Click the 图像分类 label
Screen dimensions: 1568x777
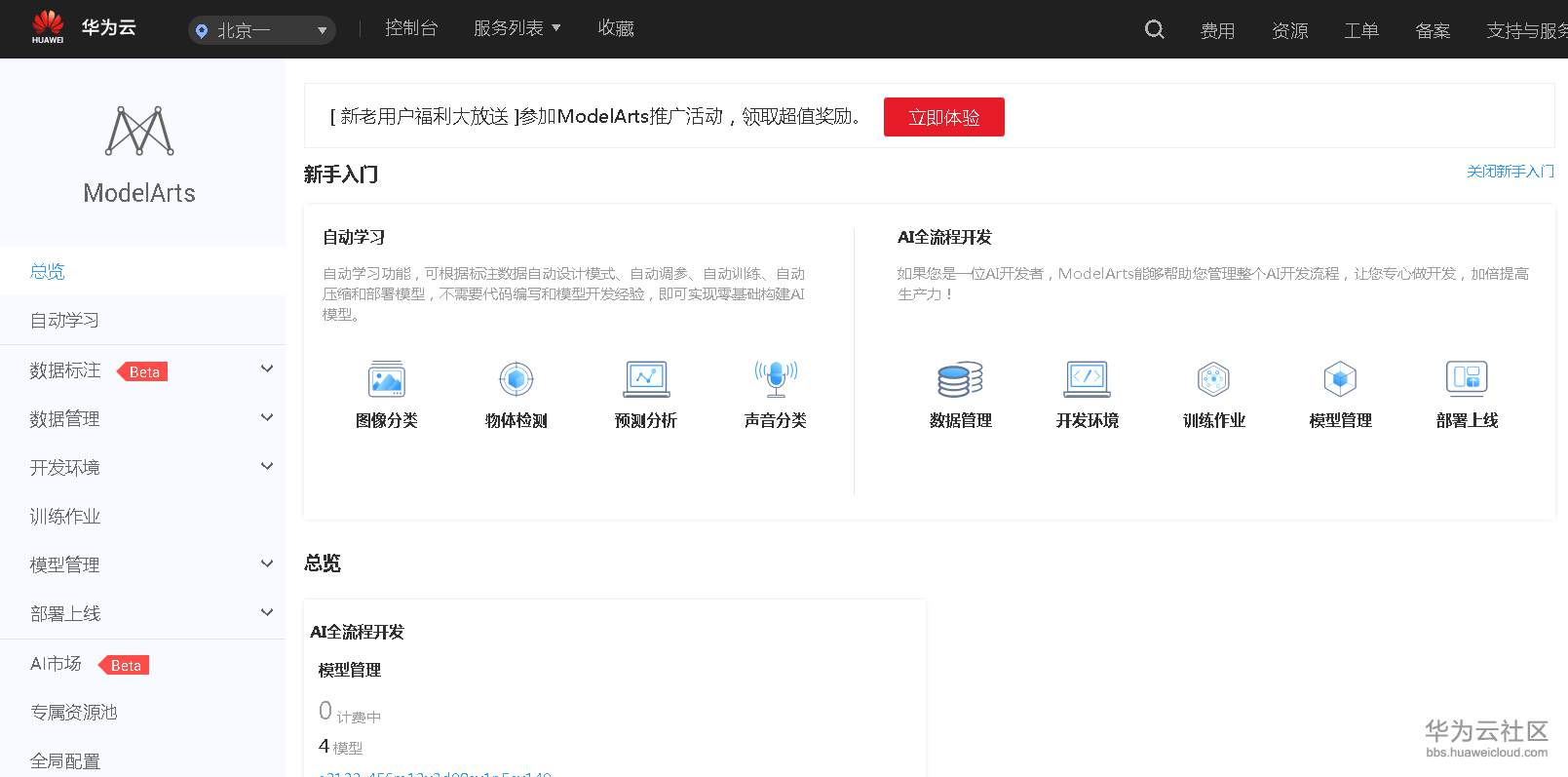pyautogui.click(x=387, y=420)
